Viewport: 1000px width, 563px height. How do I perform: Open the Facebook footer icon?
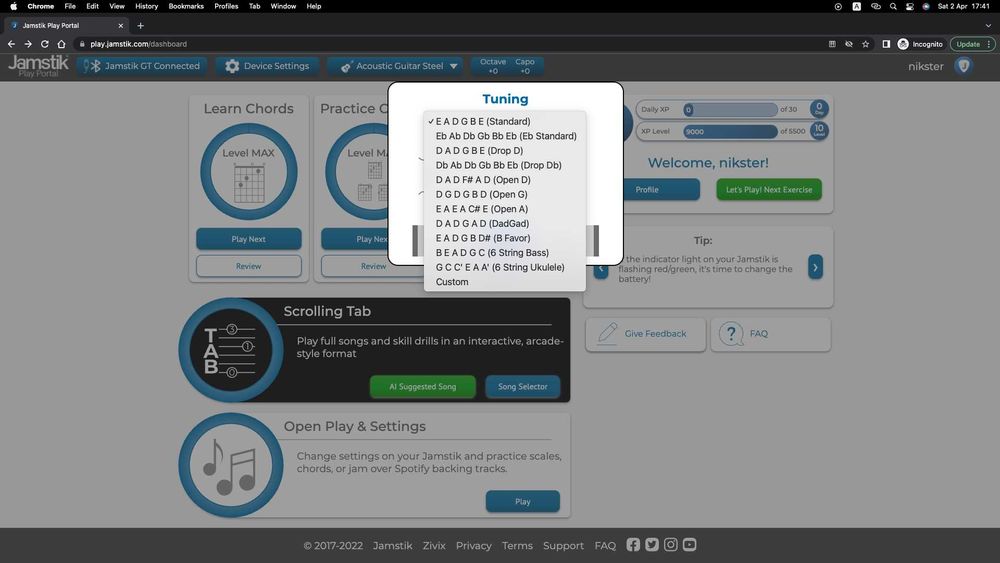pyautogui.click(x=633, y=545)
